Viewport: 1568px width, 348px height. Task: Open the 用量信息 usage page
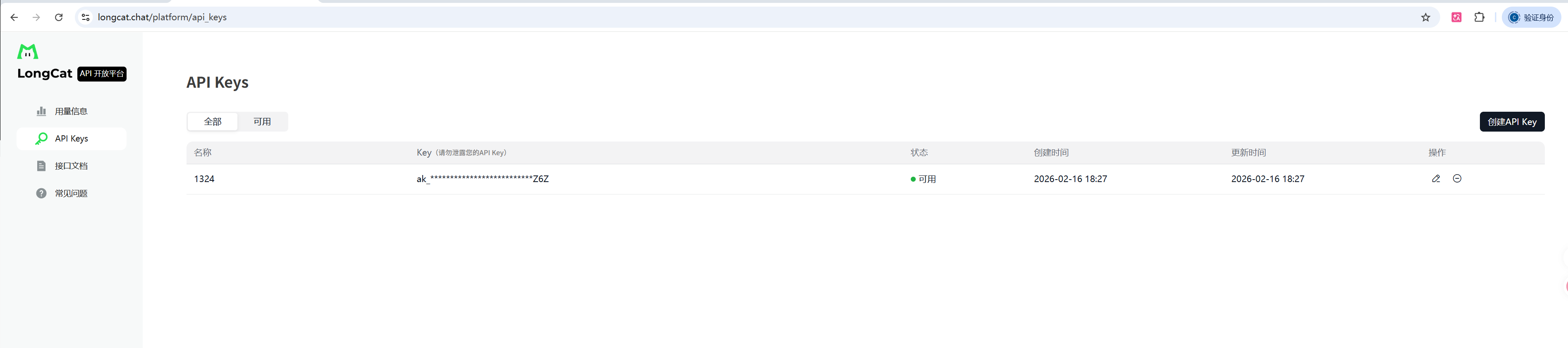71,112
